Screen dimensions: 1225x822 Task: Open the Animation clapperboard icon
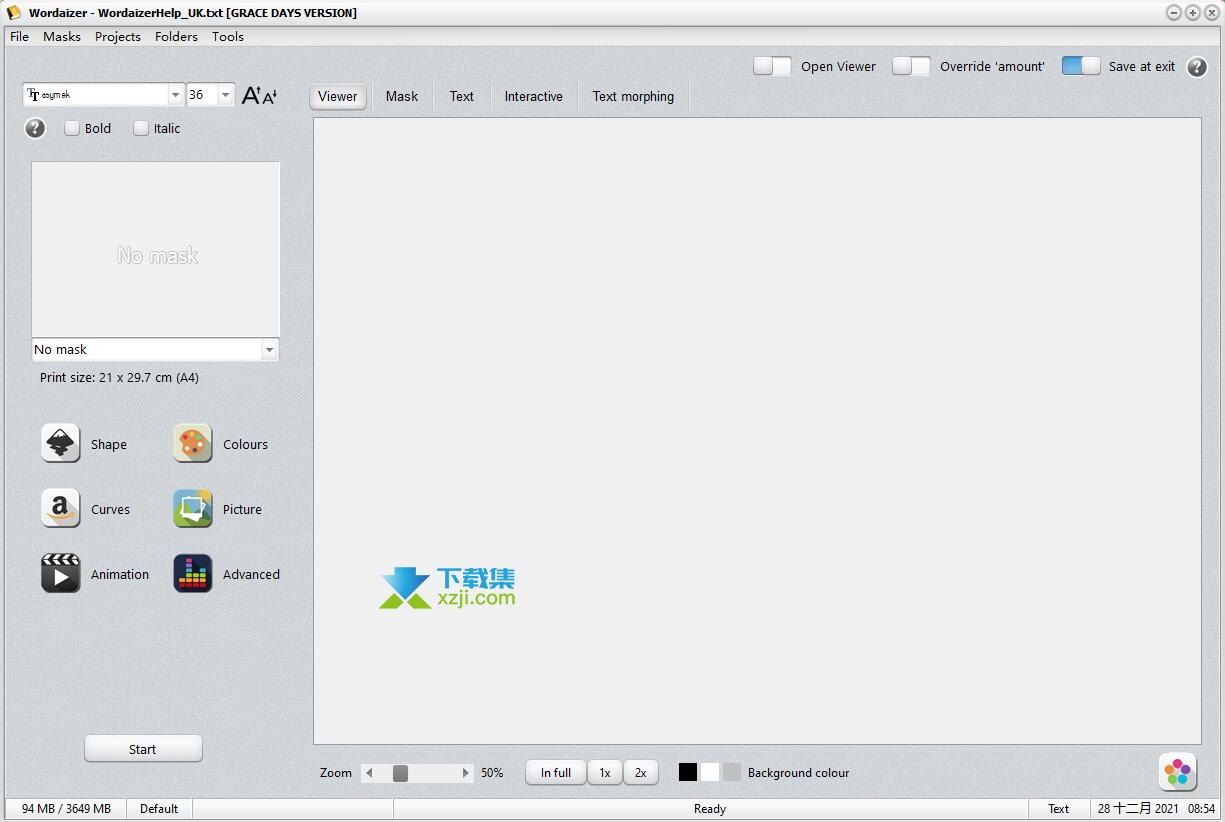(x=61, y=573)
